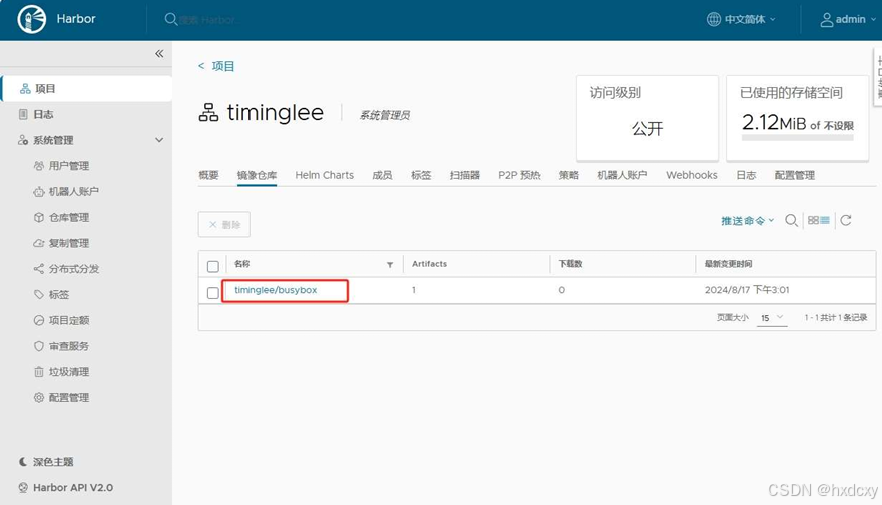This screenshot has height=505, width=882.
Task: Switch to the Helm Charts tab
Action: tap(325, 175)
